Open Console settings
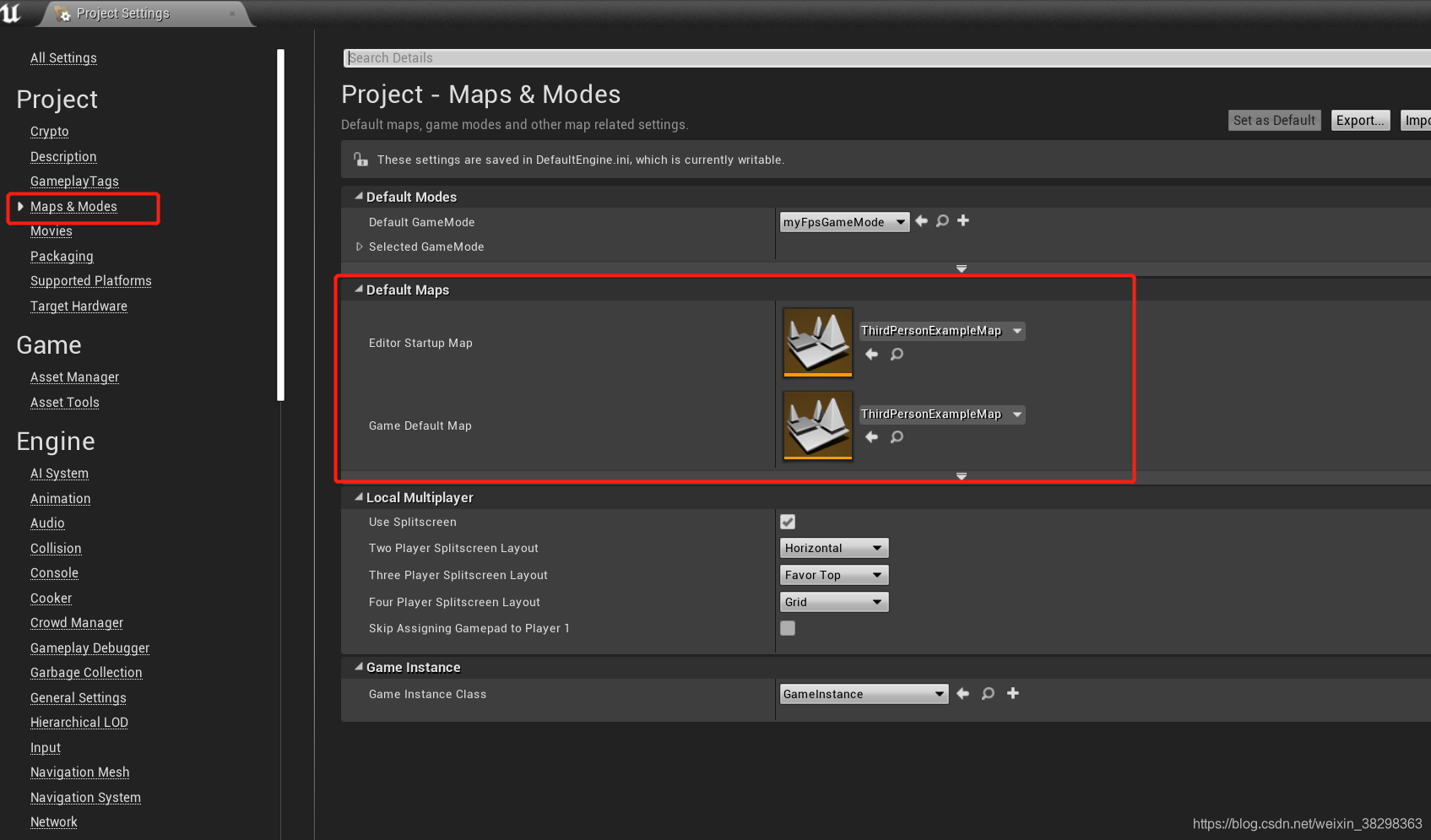 point(54,573)
